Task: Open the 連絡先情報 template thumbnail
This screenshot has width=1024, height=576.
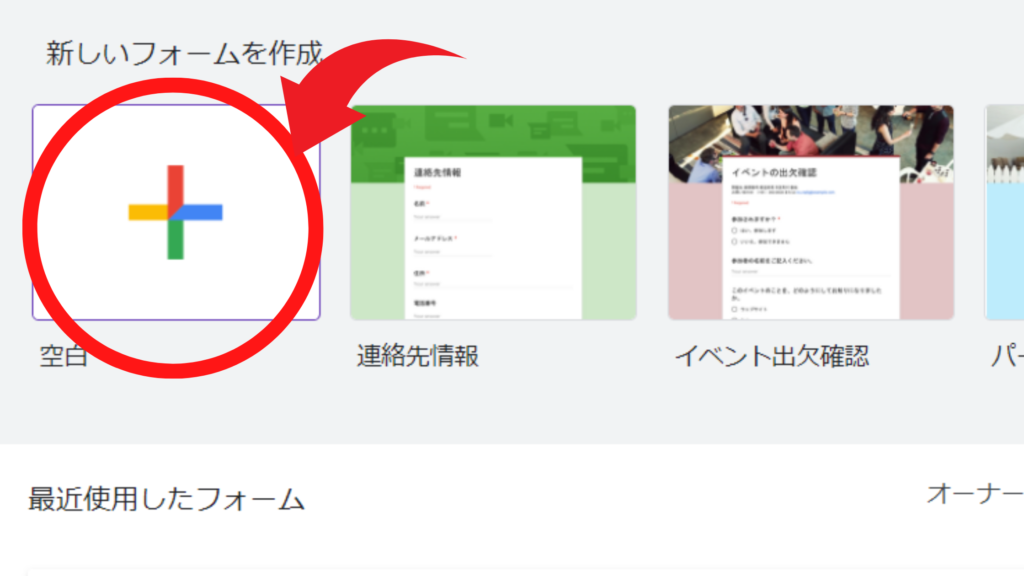Action: tap(493, 212)
